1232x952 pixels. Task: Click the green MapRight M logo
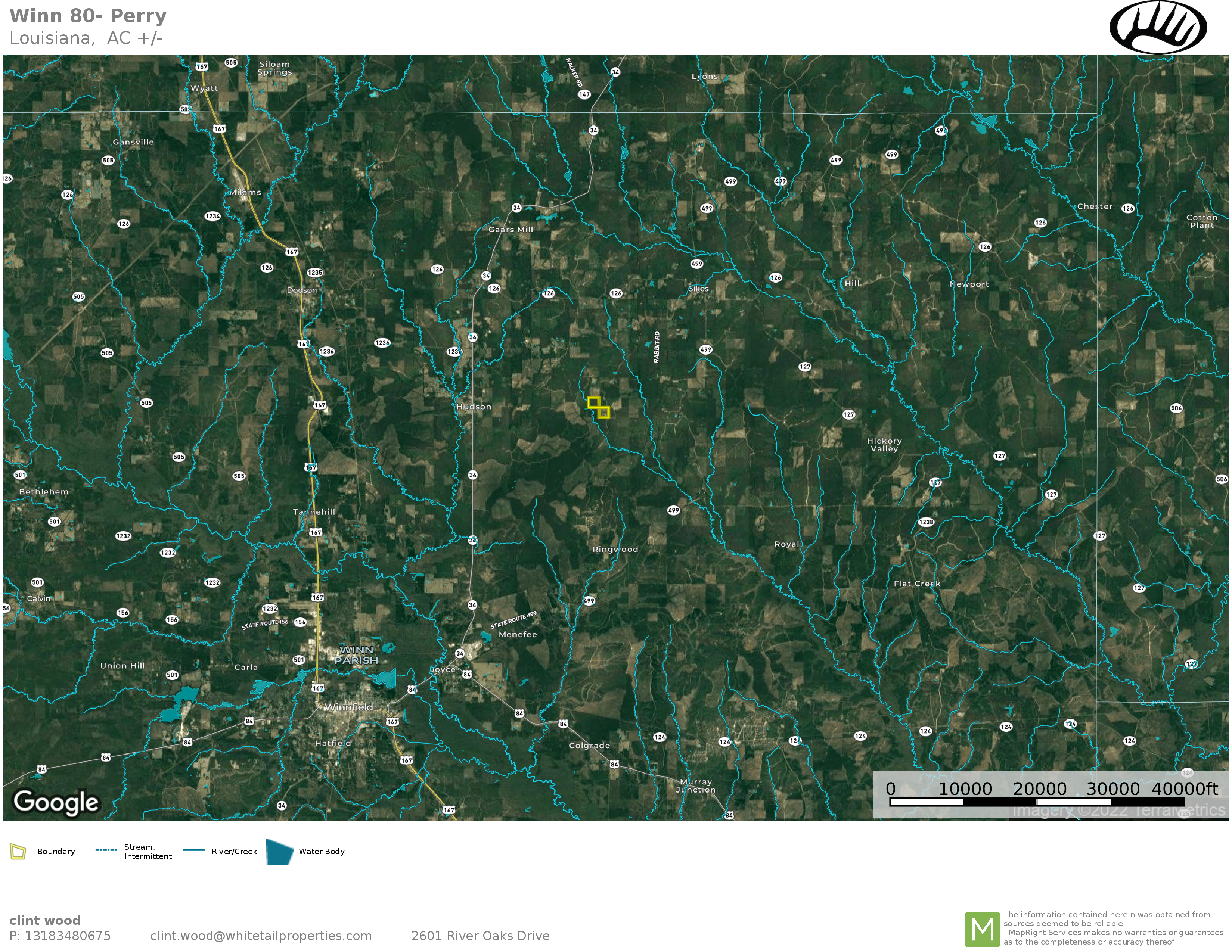click(982, 930)
